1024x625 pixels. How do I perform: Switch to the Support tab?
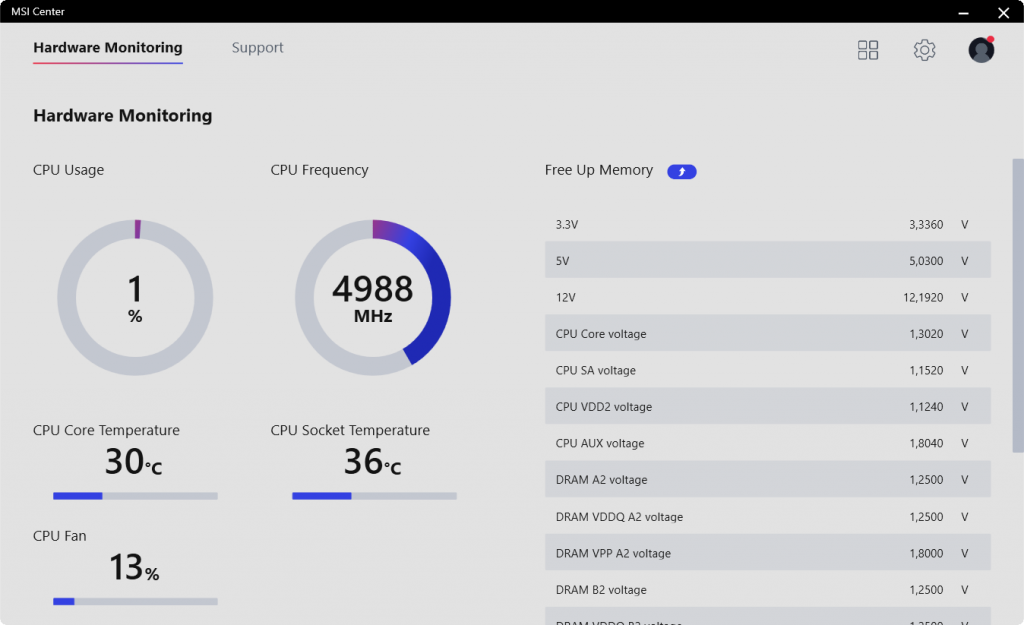click(x=257, y=48)
